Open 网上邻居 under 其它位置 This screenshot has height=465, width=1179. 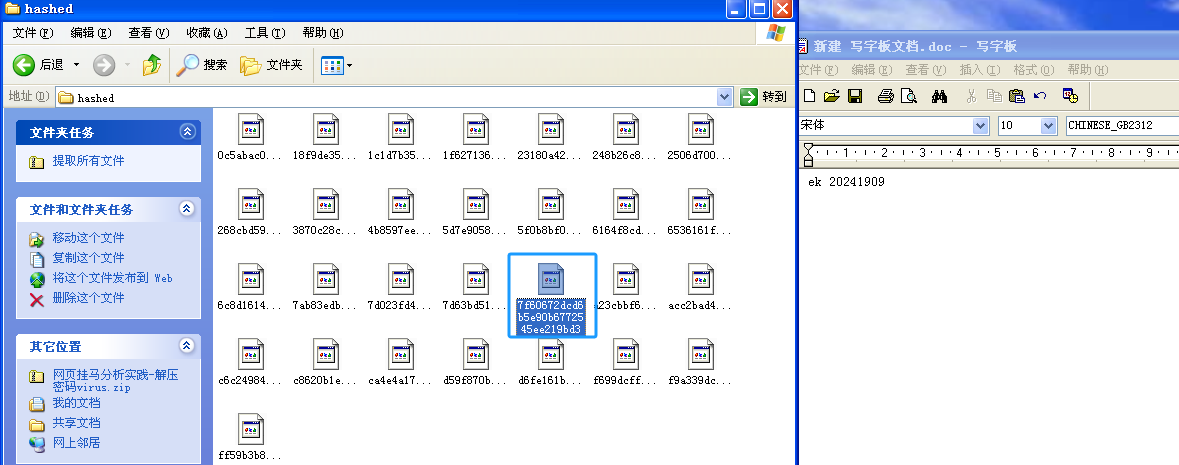point(76,442)
